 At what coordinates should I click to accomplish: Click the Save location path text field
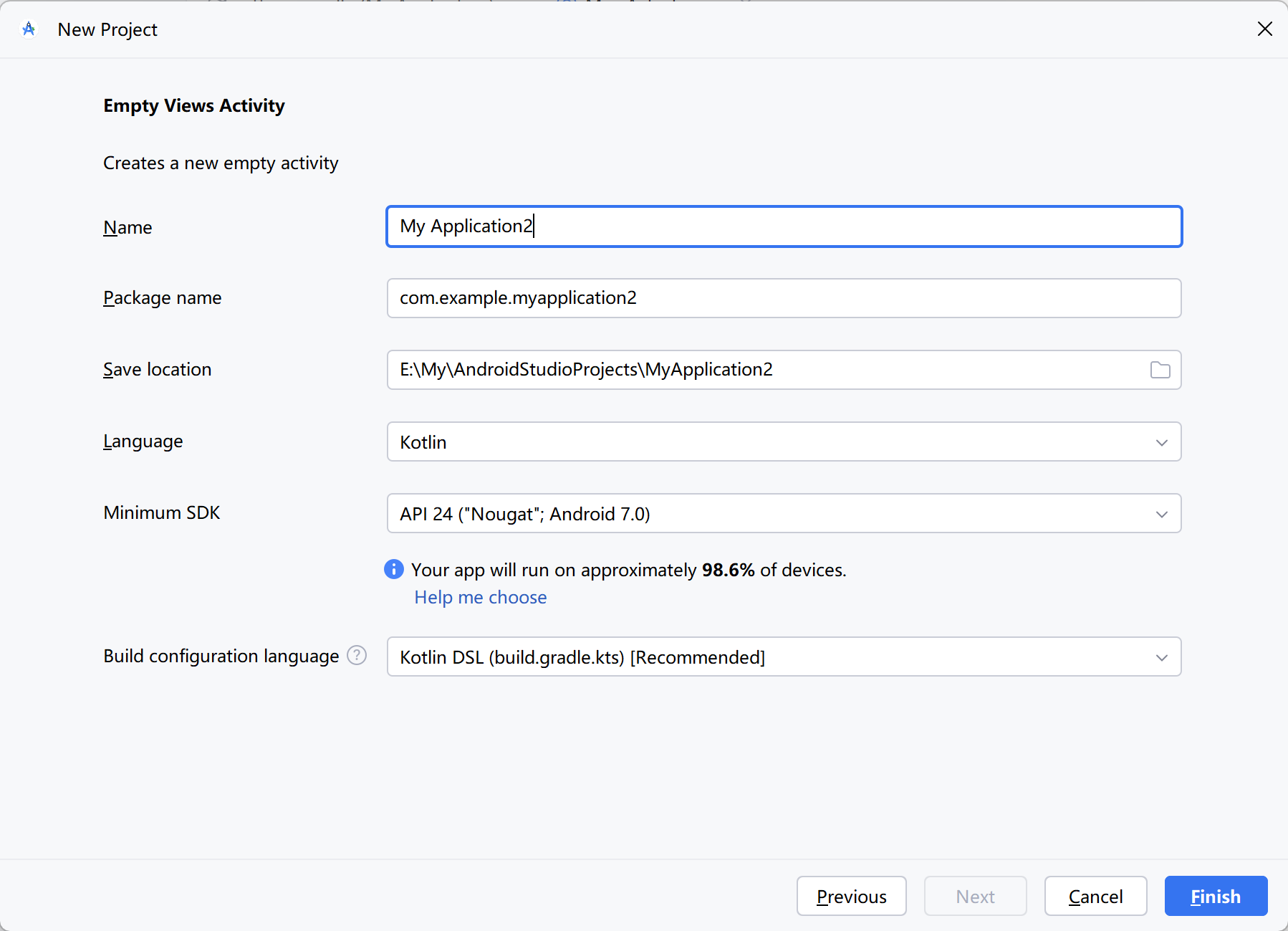[766, 370]
